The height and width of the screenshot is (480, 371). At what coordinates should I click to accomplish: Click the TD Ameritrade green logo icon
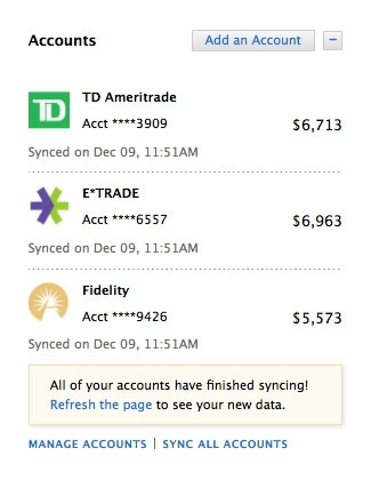(x=49, y=110)
